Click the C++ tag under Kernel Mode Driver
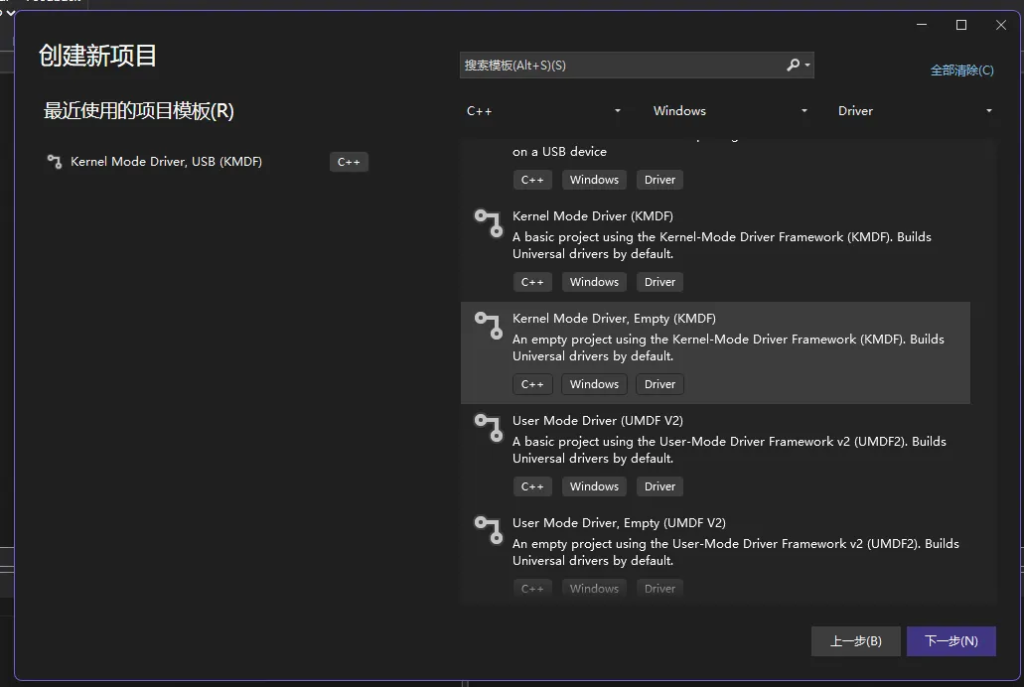 click(x=532, y=281)
